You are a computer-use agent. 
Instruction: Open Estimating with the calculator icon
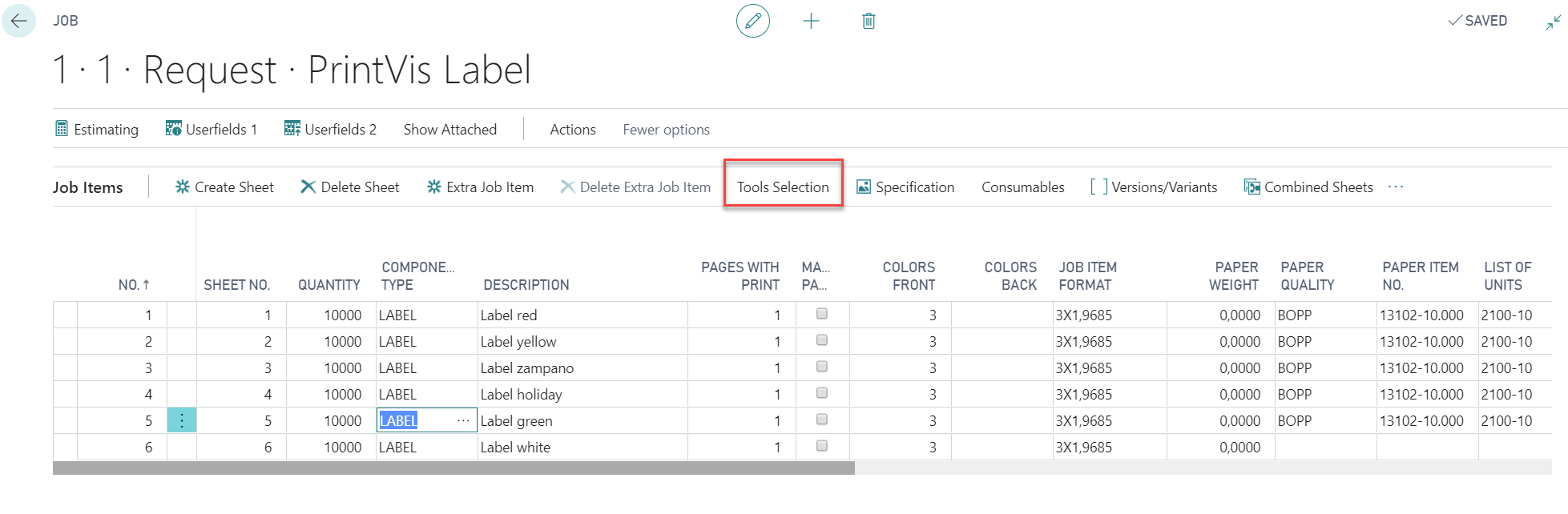coord(97,130)
